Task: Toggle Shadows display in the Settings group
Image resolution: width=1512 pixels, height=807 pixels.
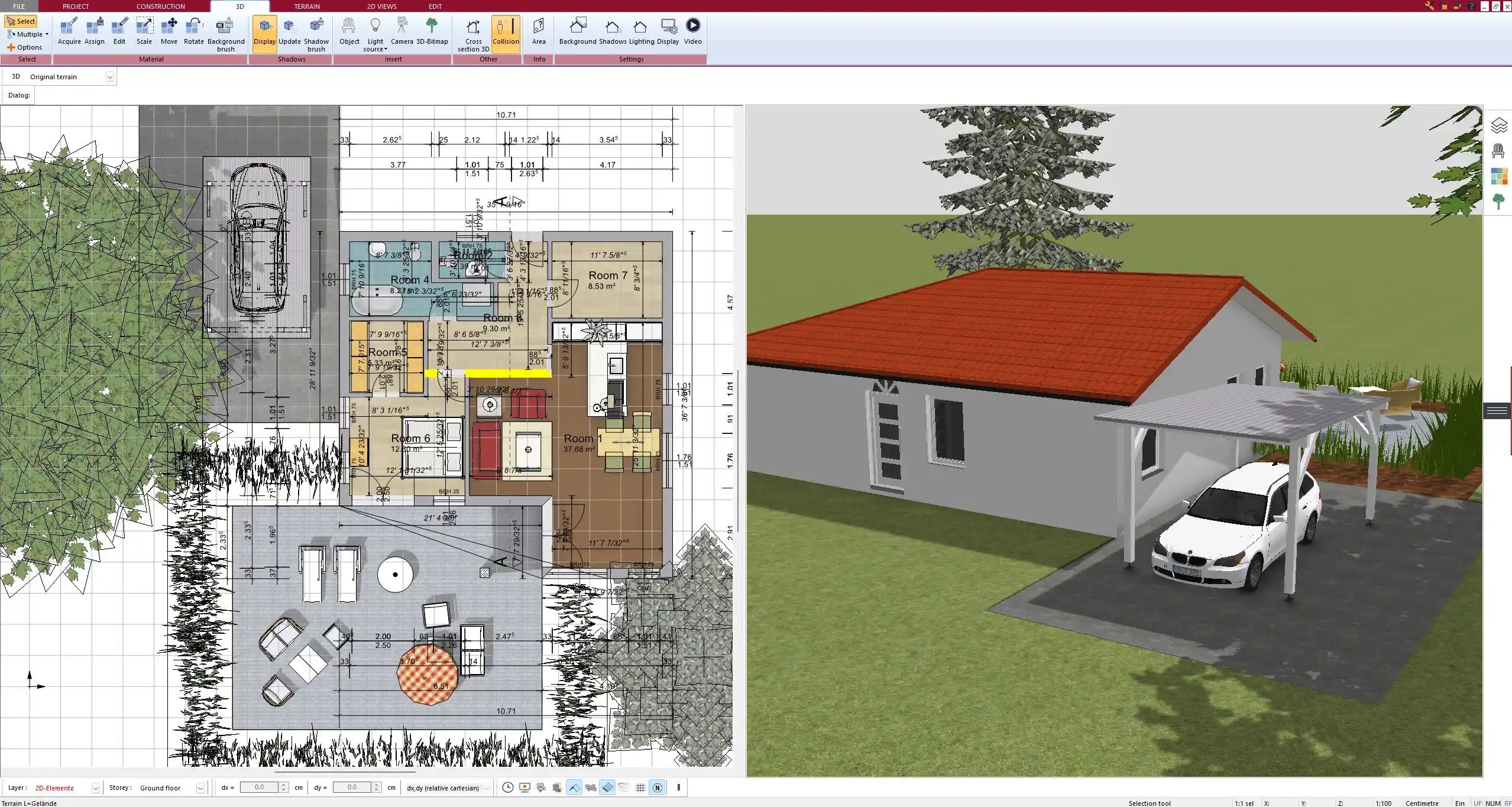Action: 612,30
